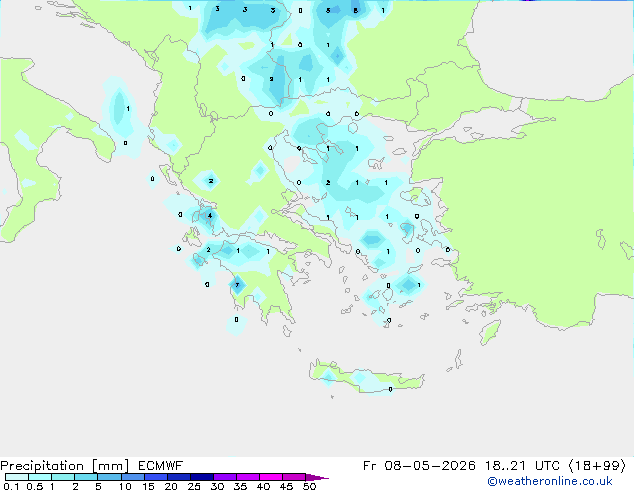Select the '(18+99)' forecast offset text

point(597,466)
